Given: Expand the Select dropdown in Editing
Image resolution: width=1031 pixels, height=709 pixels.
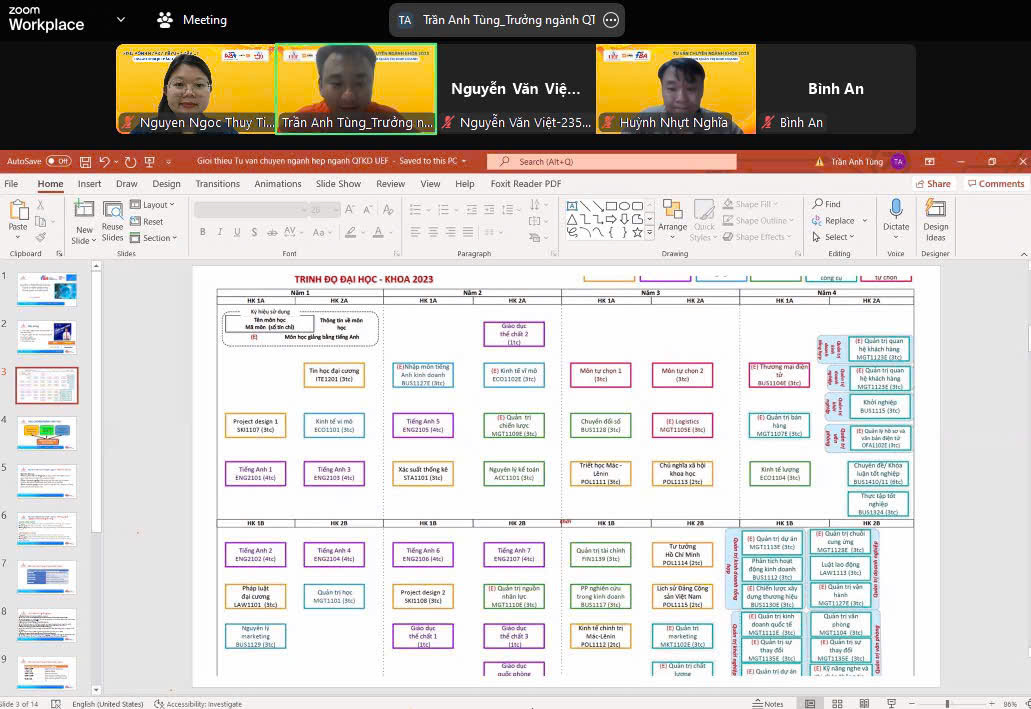Looking at the screenshot, I should click(838, 237).
